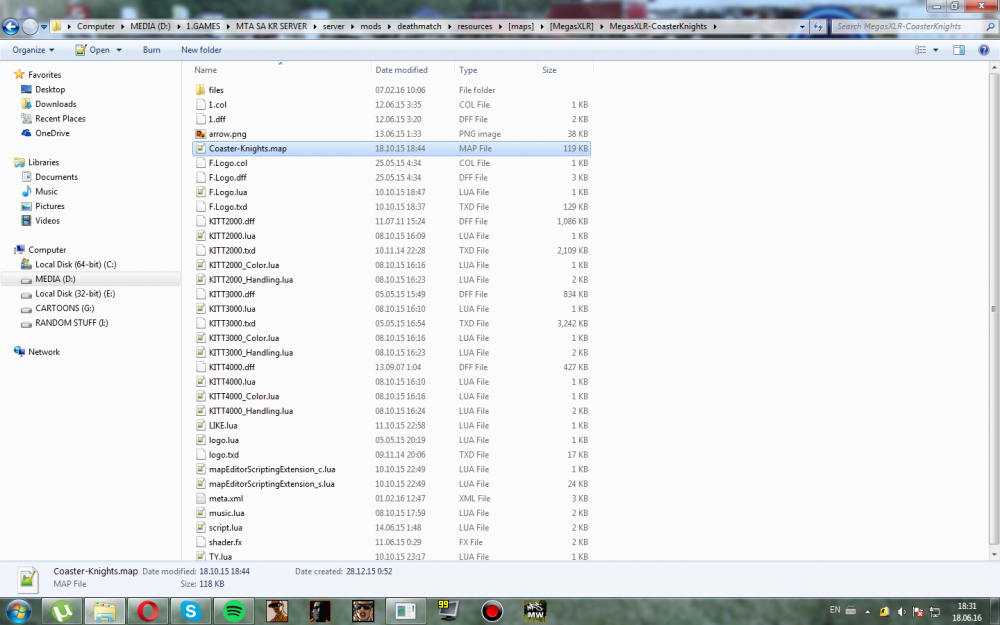The height and width of the screenshot is (625, 1000).
Task: Click the refresh button beside address bar
Action: 820,26
